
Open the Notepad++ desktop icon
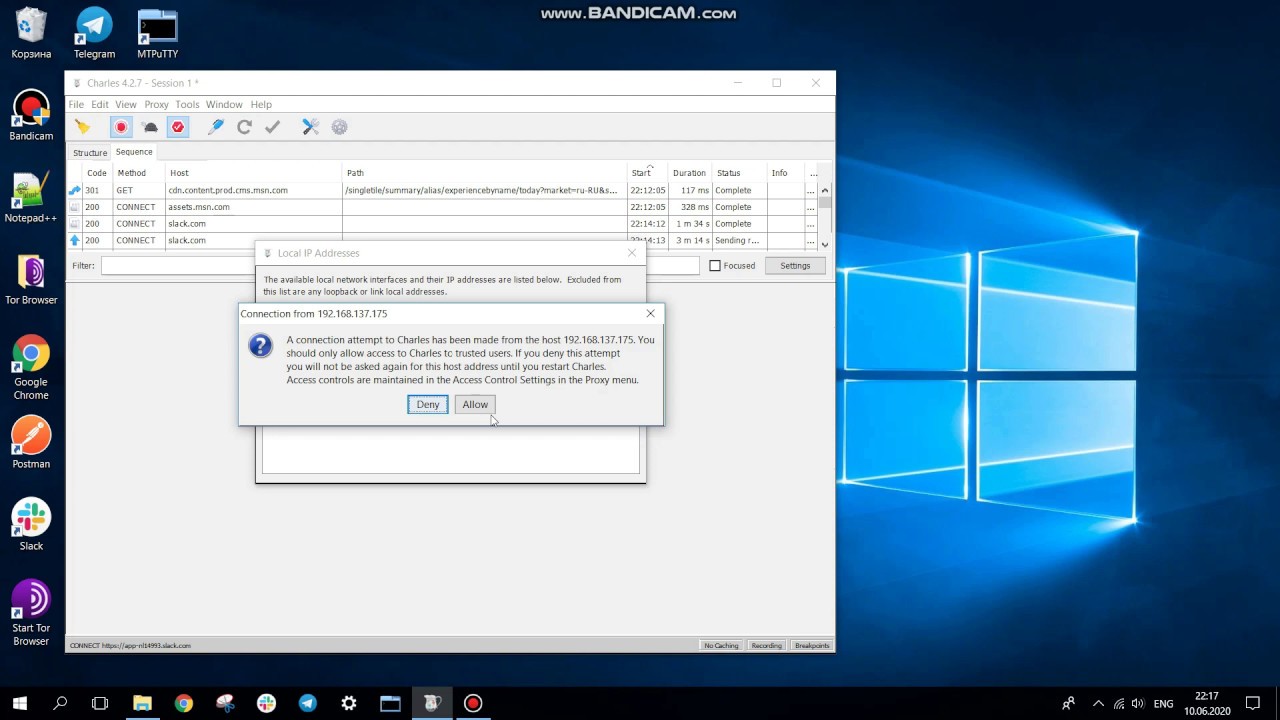point(31,198)
